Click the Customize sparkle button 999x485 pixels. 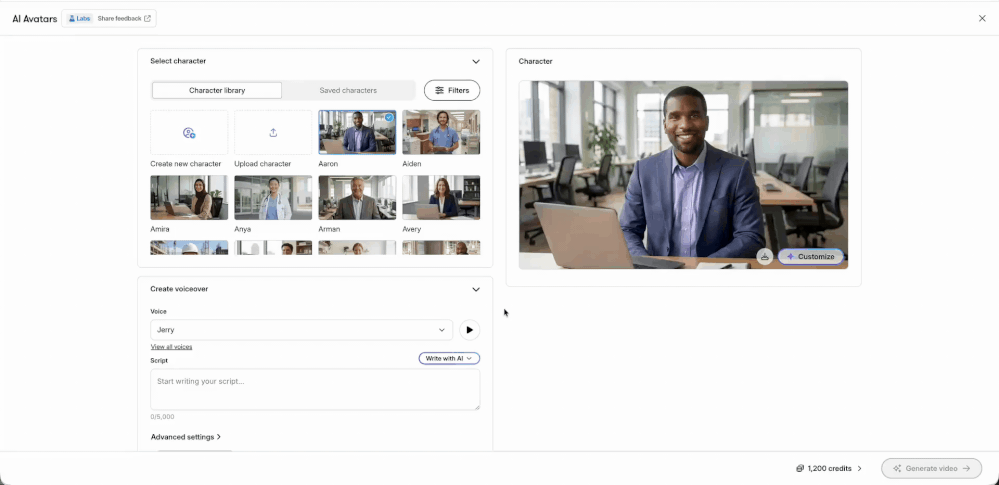coord(810,256)
